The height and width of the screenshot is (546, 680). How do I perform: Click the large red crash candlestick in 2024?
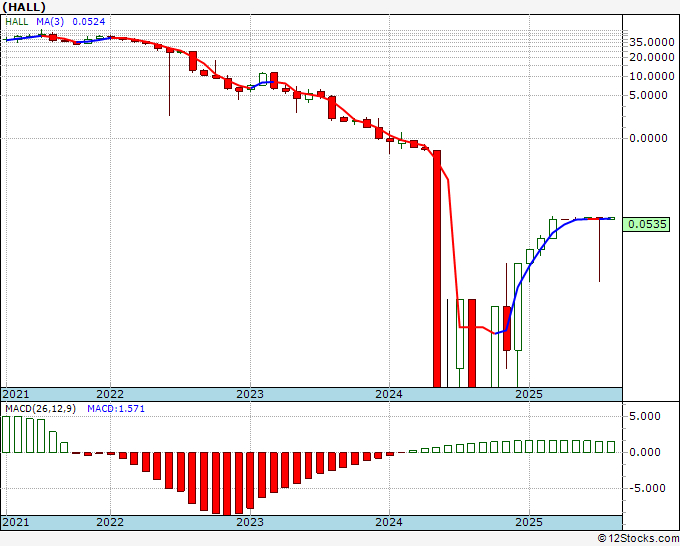coord(437,269)
